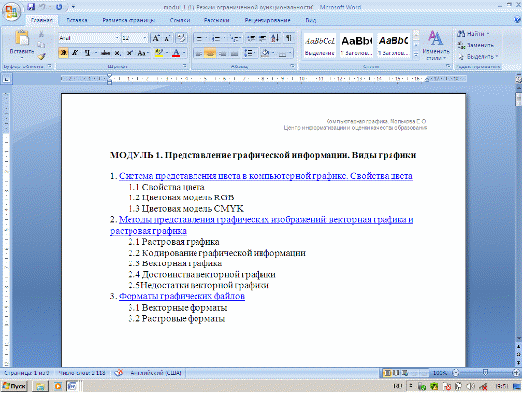
Task: Align text to the left
Action: 198,53
